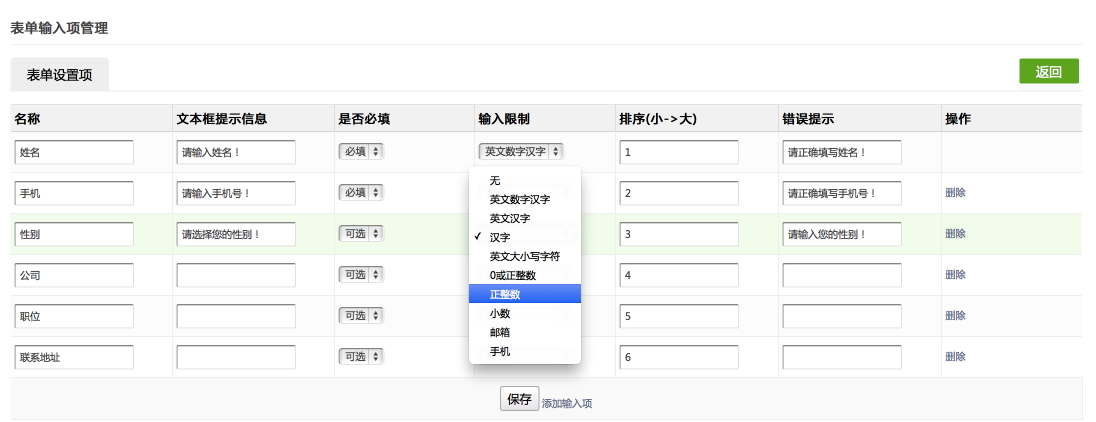Delete the 手机 row via 删除
Screen dimensions: 1096x422
pos(956,193)
